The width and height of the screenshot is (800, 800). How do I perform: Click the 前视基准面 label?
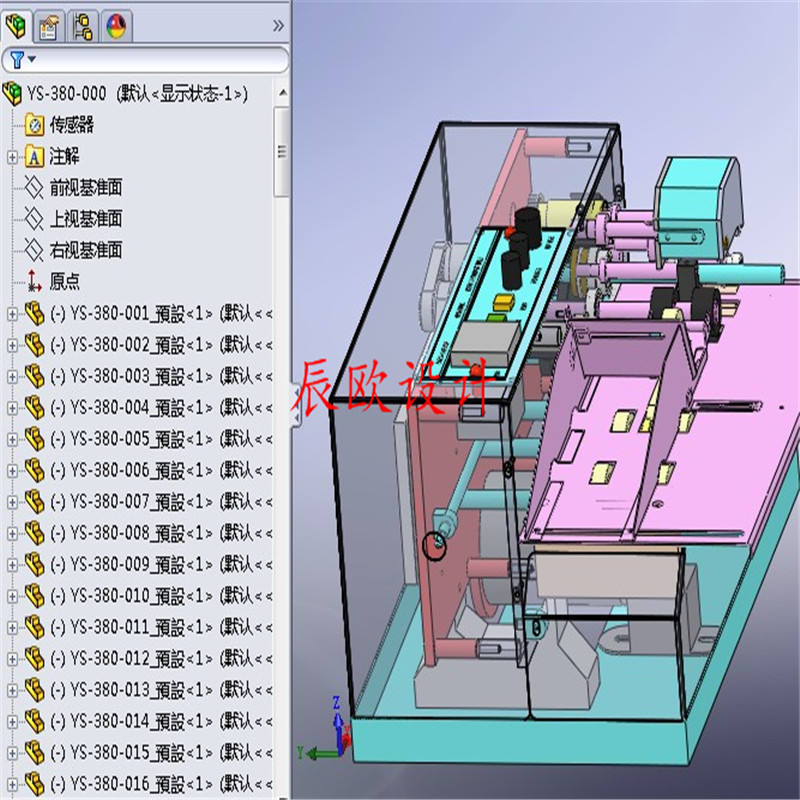(x=86, y=188)
